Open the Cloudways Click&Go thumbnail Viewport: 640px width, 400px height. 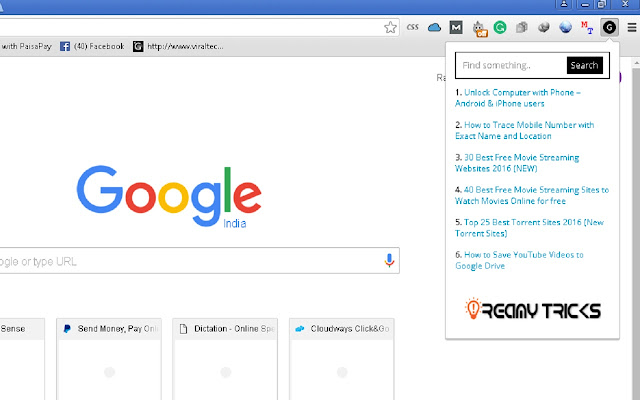tap(342, 359)
